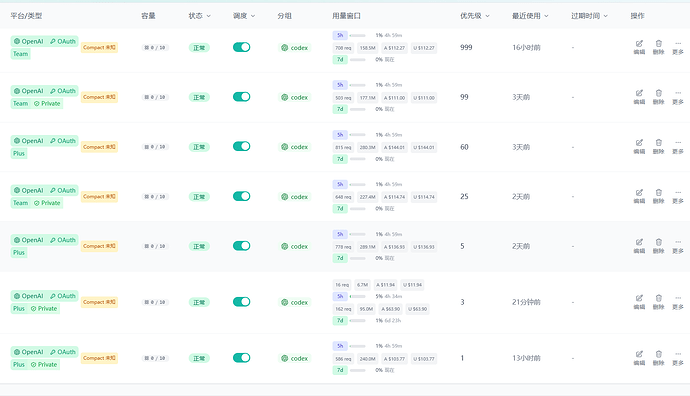
Task: Click the U $144.01 cost chip
Action: [x=424, y=147]
